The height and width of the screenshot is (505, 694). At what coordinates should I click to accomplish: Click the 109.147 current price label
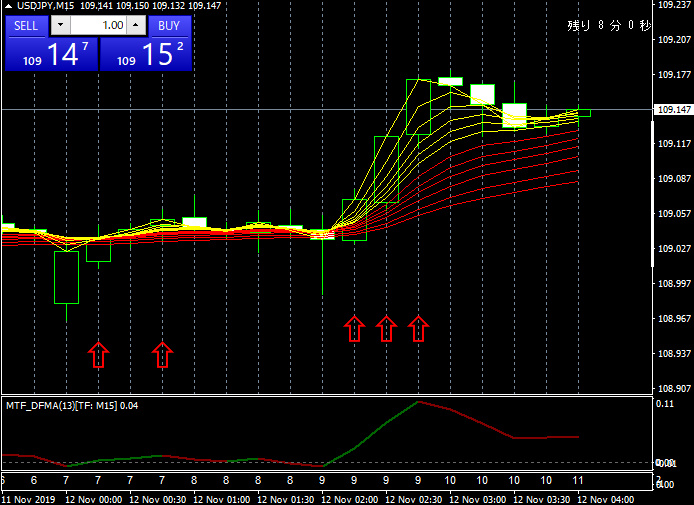point(673,109)
